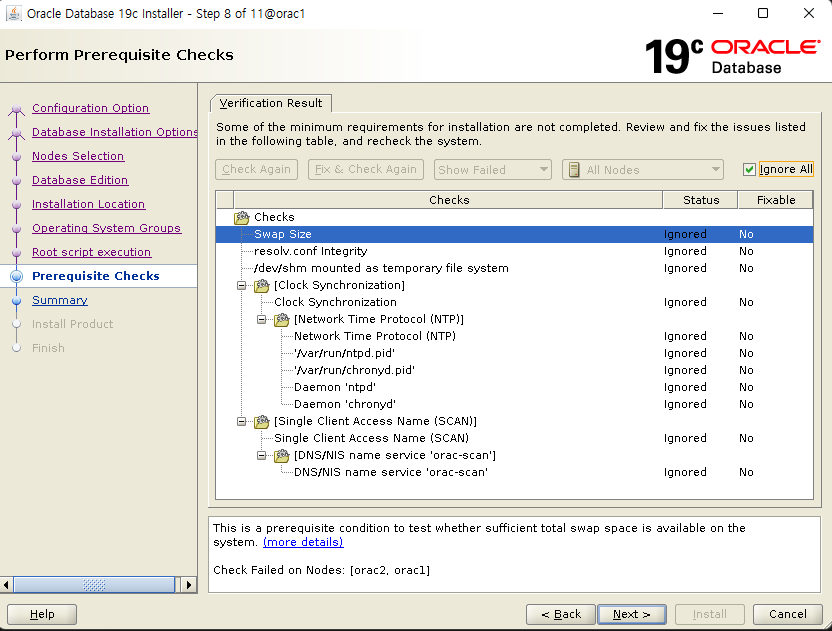Click the [Single Client Access Name (SCAN)] folder icon
832x631 pixels.
pos(262,421)
